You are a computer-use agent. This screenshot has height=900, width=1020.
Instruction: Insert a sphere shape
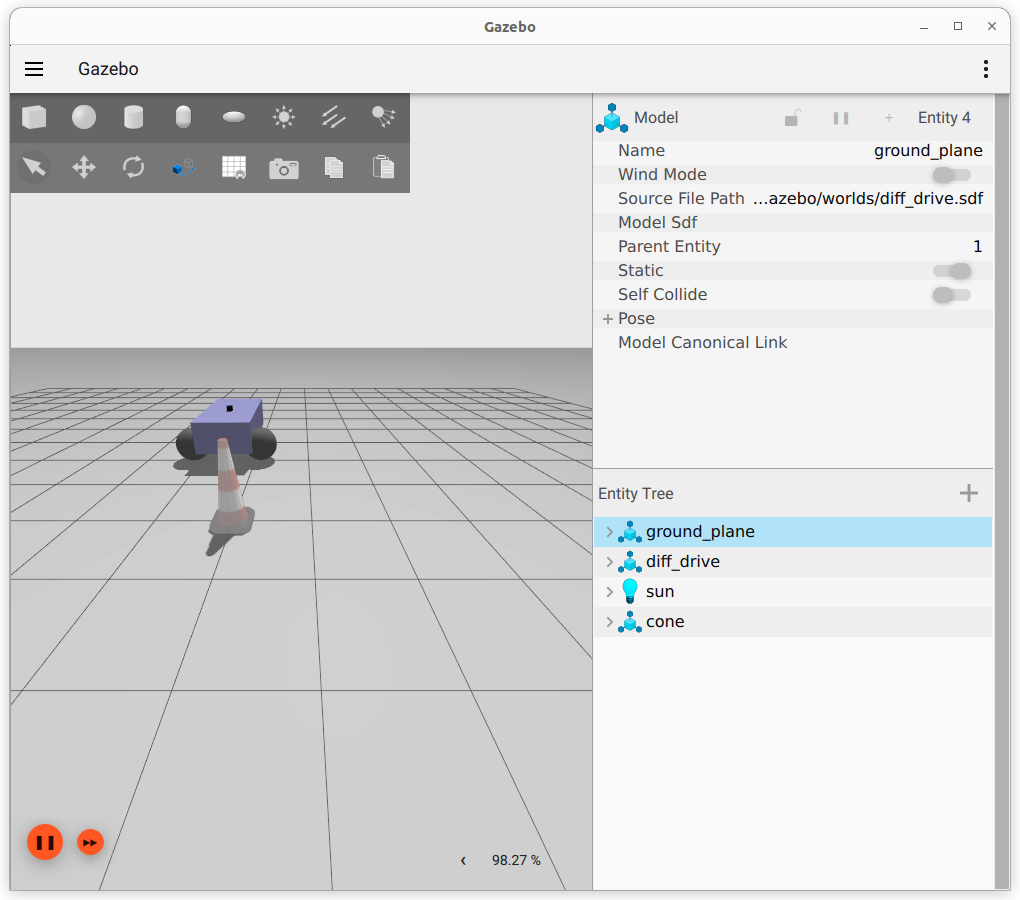[x=84, y=118]
